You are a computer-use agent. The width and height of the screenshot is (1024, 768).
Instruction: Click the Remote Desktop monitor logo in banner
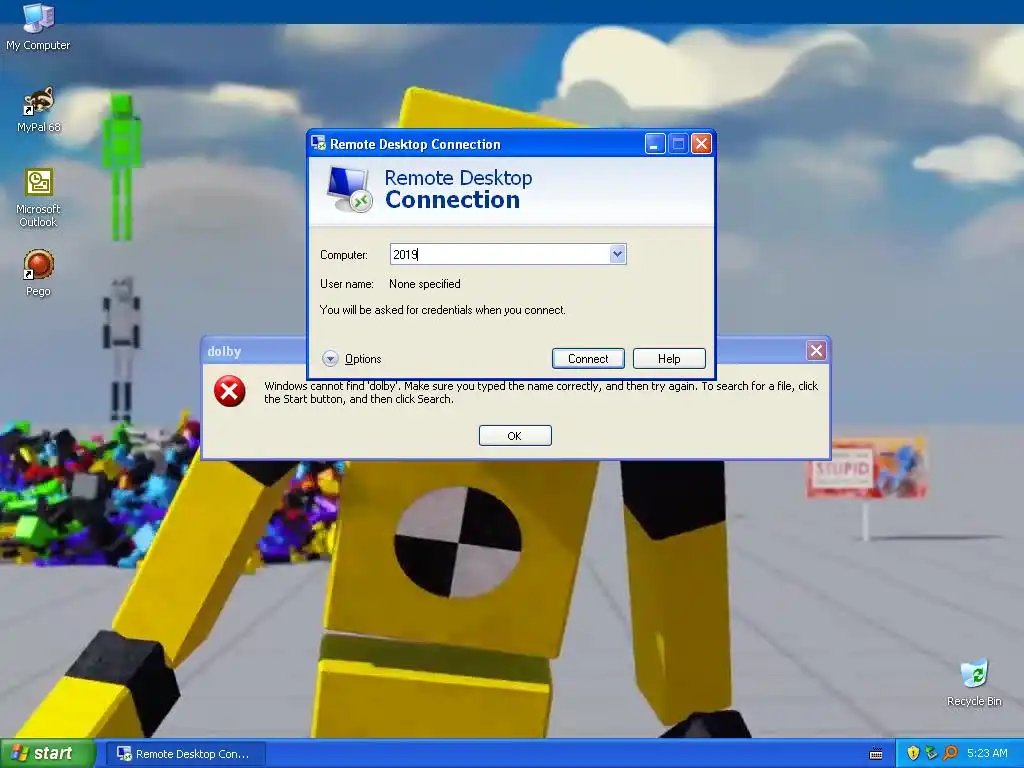pyautogui.click(x=349, y=189)
